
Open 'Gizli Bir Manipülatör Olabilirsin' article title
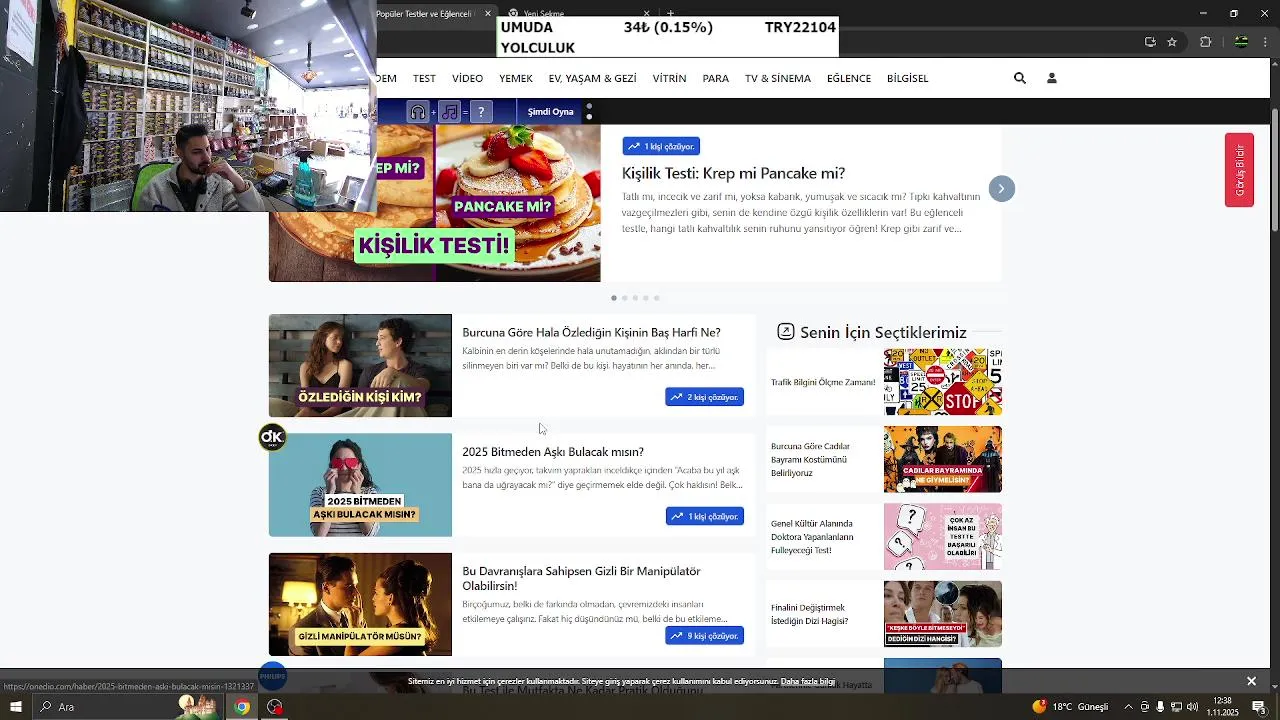point(581,578)
